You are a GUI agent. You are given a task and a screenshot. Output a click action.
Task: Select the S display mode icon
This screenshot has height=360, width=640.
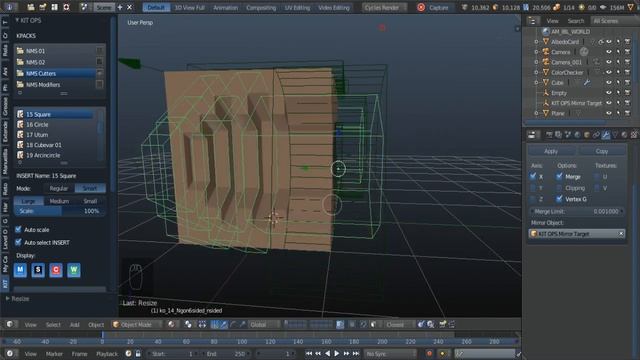[38, 270]
